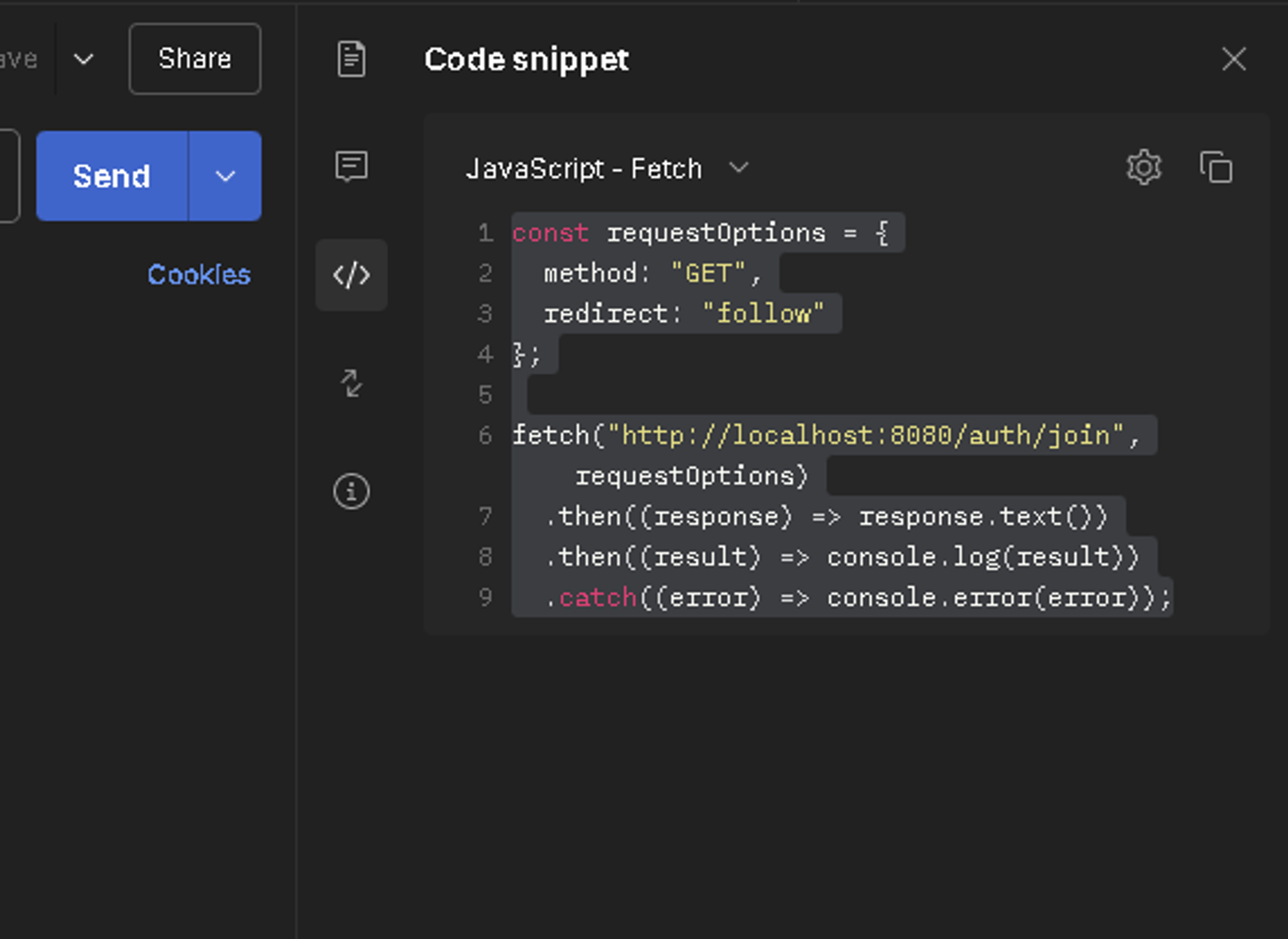Expand the JavaScript - Fetch language dropdown
1288x939 pixels.
click(x=606, y=169)
